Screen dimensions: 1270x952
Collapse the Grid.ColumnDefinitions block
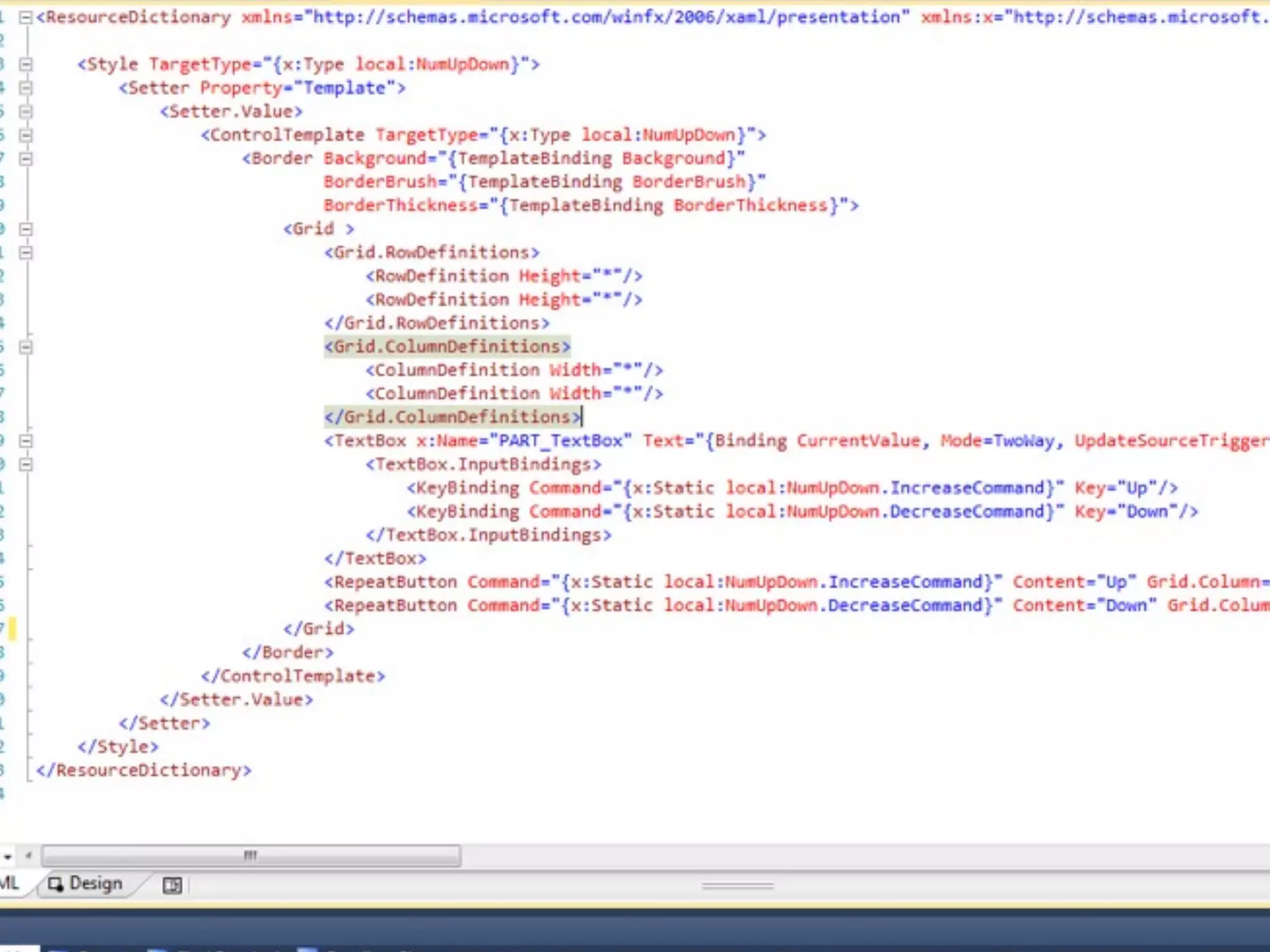click(x=25, y=347)
